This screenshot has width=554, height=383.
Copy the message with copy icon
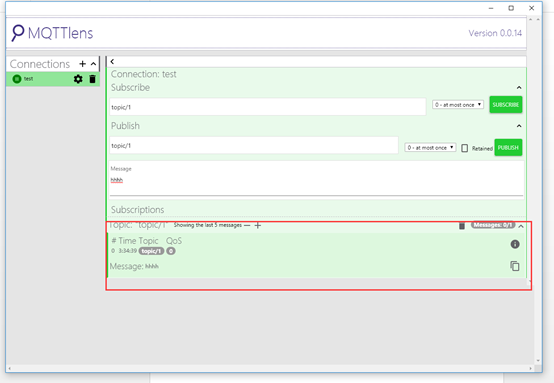tap(515, 266)
